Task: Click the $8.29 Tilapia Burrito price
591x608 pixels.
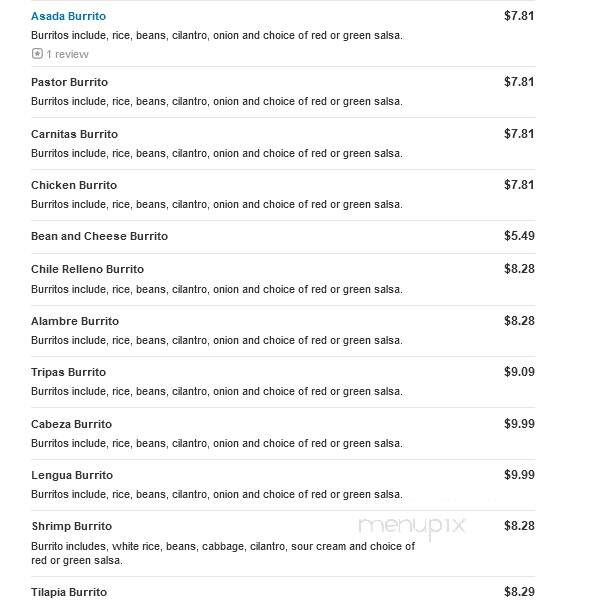Action: (x=519, y=592)
